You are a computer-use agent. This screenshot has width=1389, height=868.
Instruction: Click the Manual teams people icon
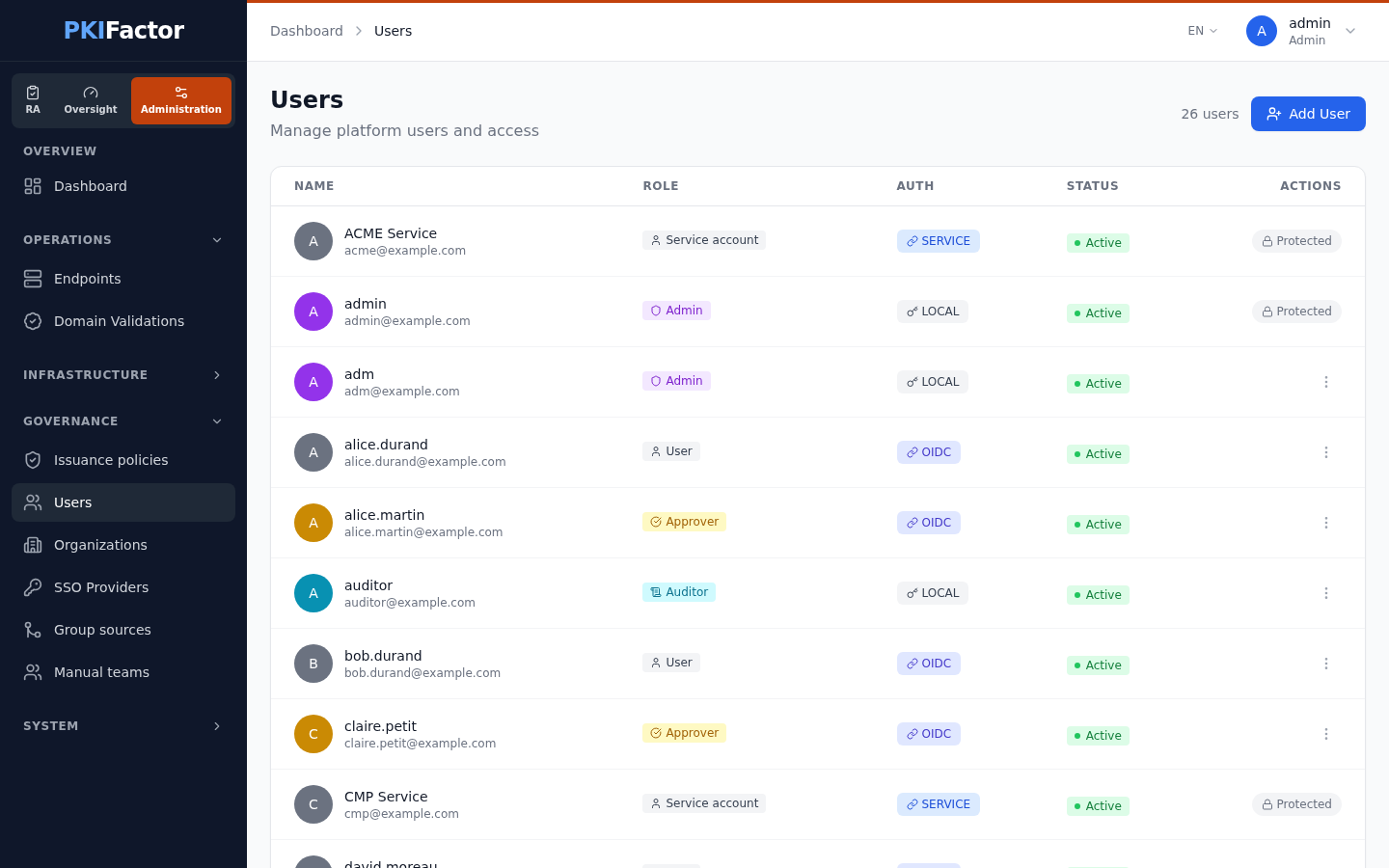33,672
